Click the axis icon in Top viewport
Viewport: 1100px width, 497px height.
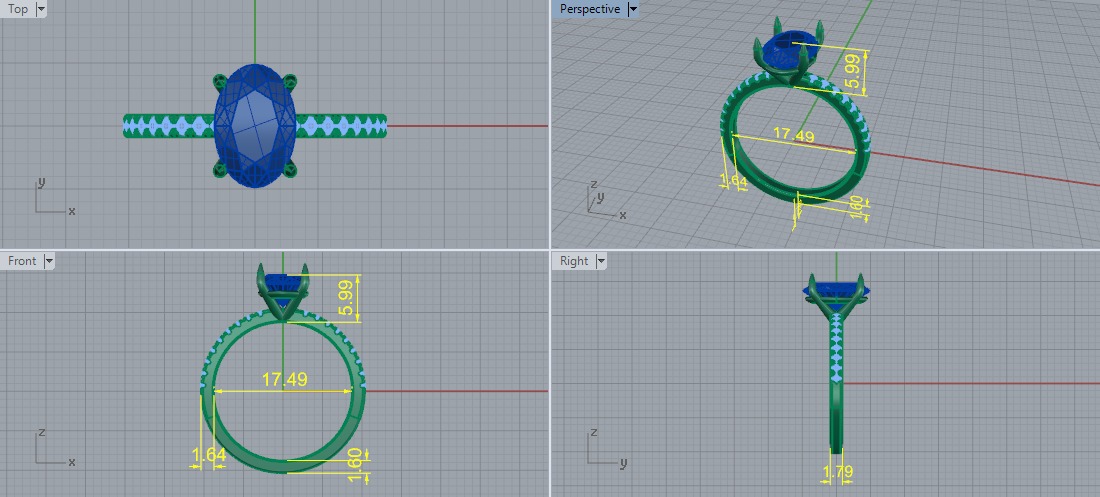pos(55,196)
